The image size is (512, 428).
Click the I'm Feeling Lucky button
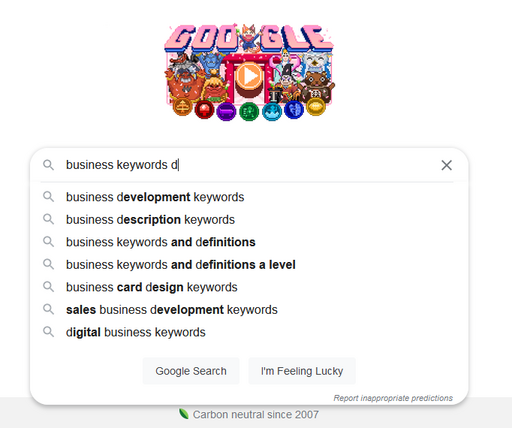pos(302,371)
